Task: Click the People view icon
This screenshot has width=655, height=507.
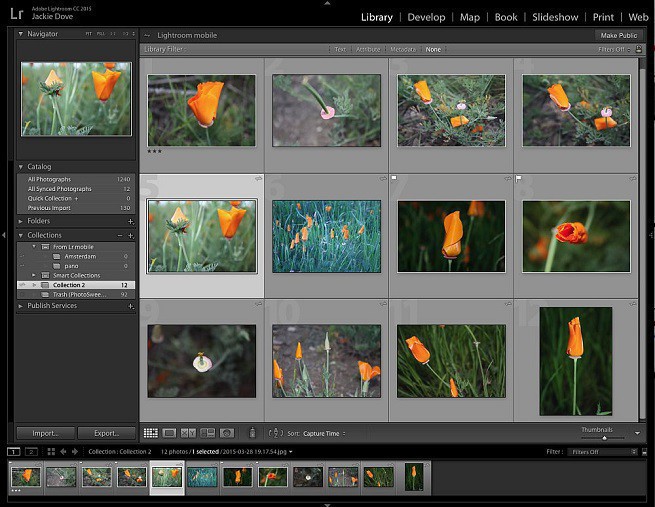Action: pyautogui.click(x=227, y=433)
